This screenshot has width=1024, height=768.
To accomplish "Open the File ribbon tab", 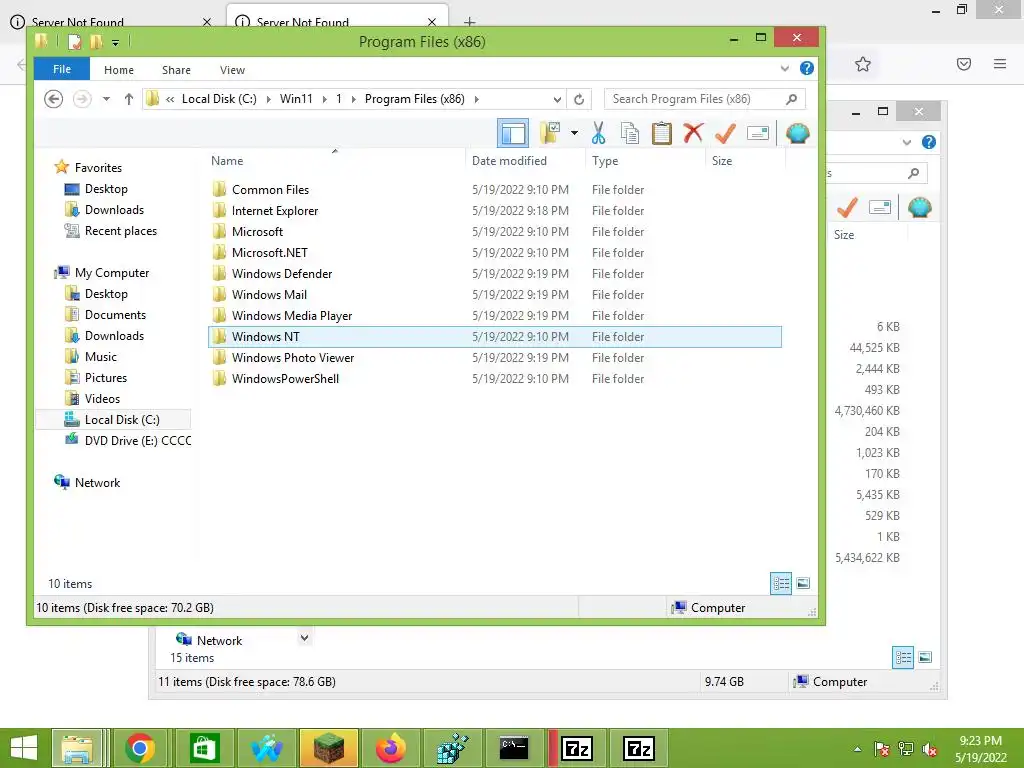I will point(62,69).
